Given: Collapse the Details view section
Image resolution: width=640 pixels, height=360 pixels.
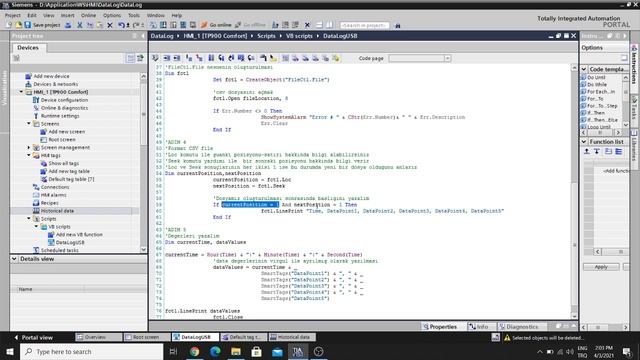Looking at the screenshot, I should pos(14,259).
